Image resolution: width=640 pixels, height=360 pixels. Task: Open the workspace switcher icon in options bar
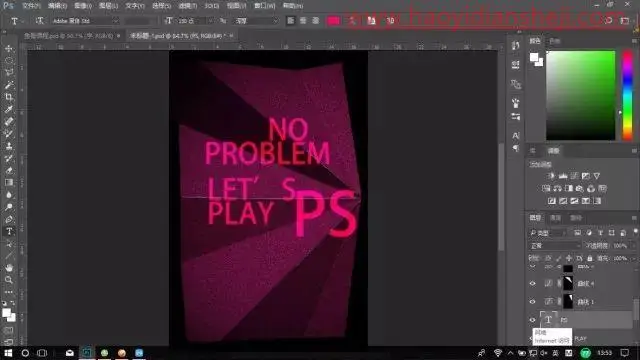point(624,20)
